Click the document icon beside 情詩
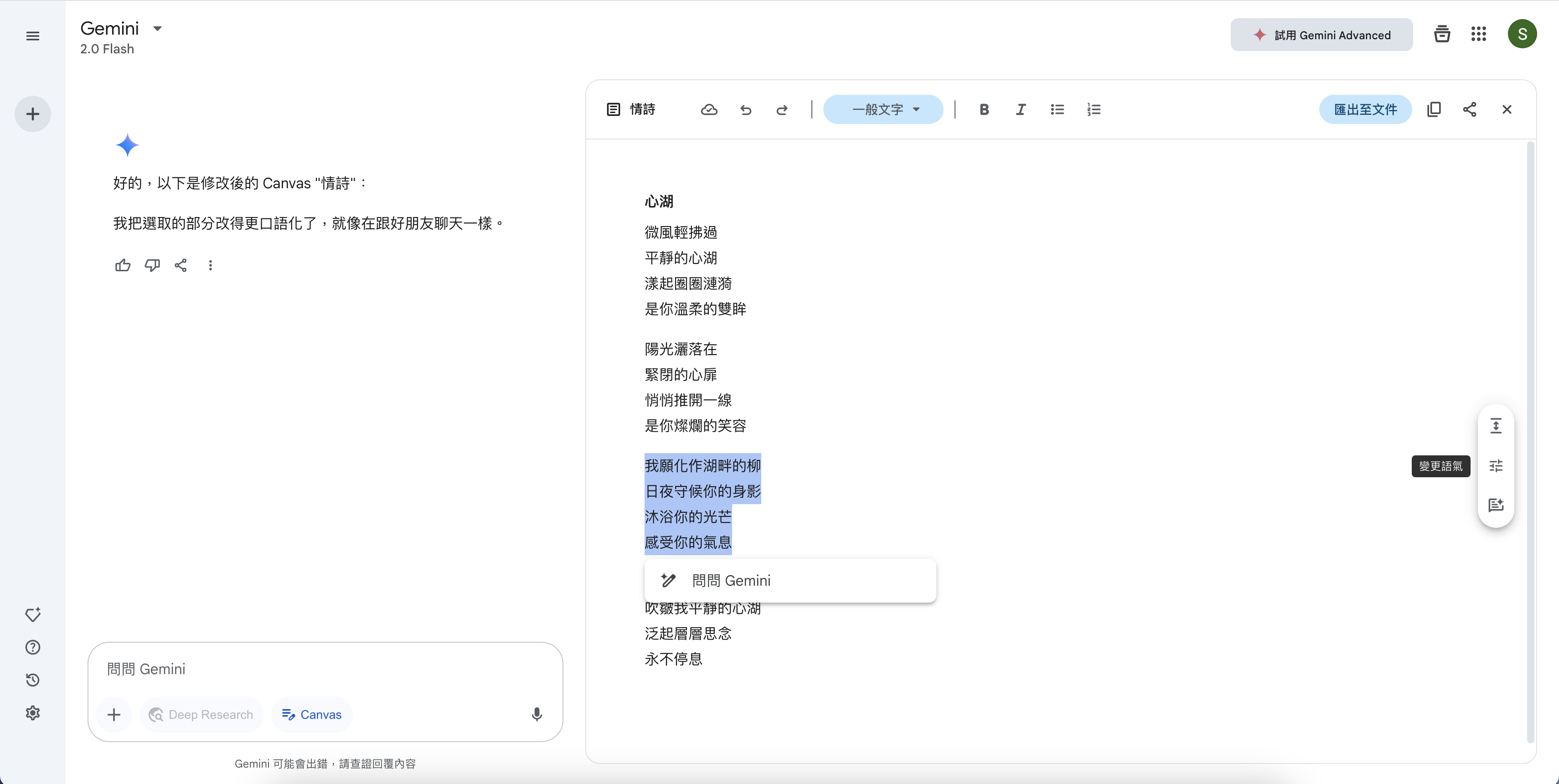This screenshot has width=1559, height=784. [x=613, y=109]
